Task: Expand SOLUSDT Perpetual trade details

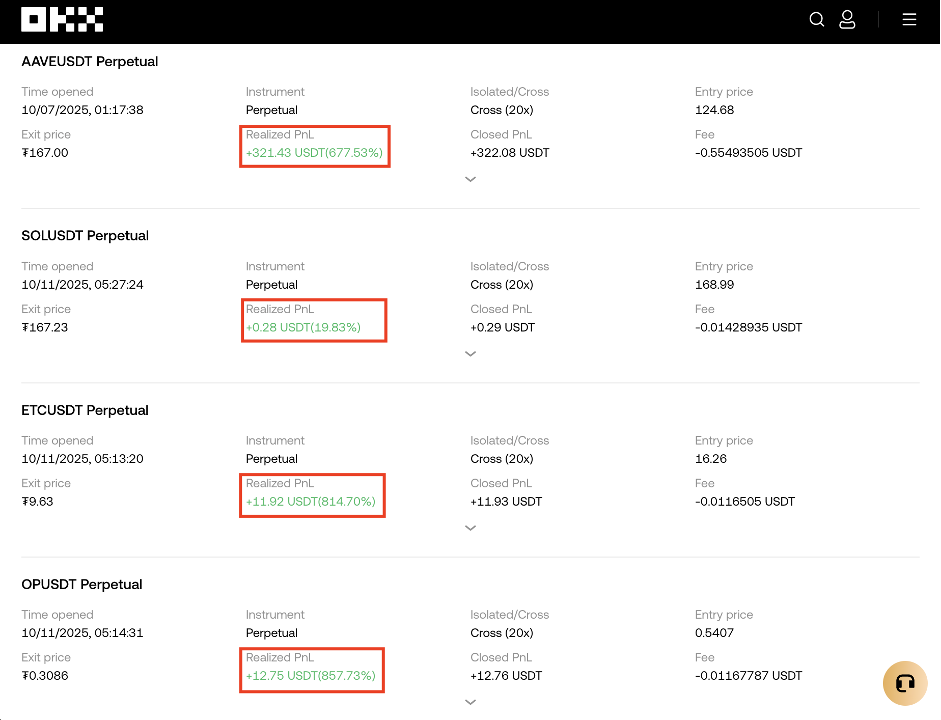Action: coord(470,353)
